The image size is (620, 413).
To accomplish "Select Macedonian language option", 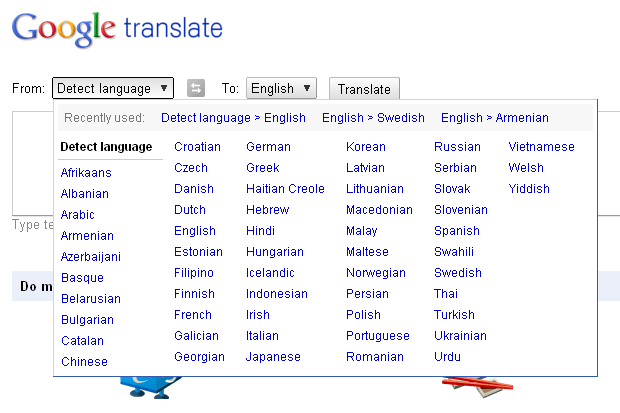I will [x=379, y=210].
